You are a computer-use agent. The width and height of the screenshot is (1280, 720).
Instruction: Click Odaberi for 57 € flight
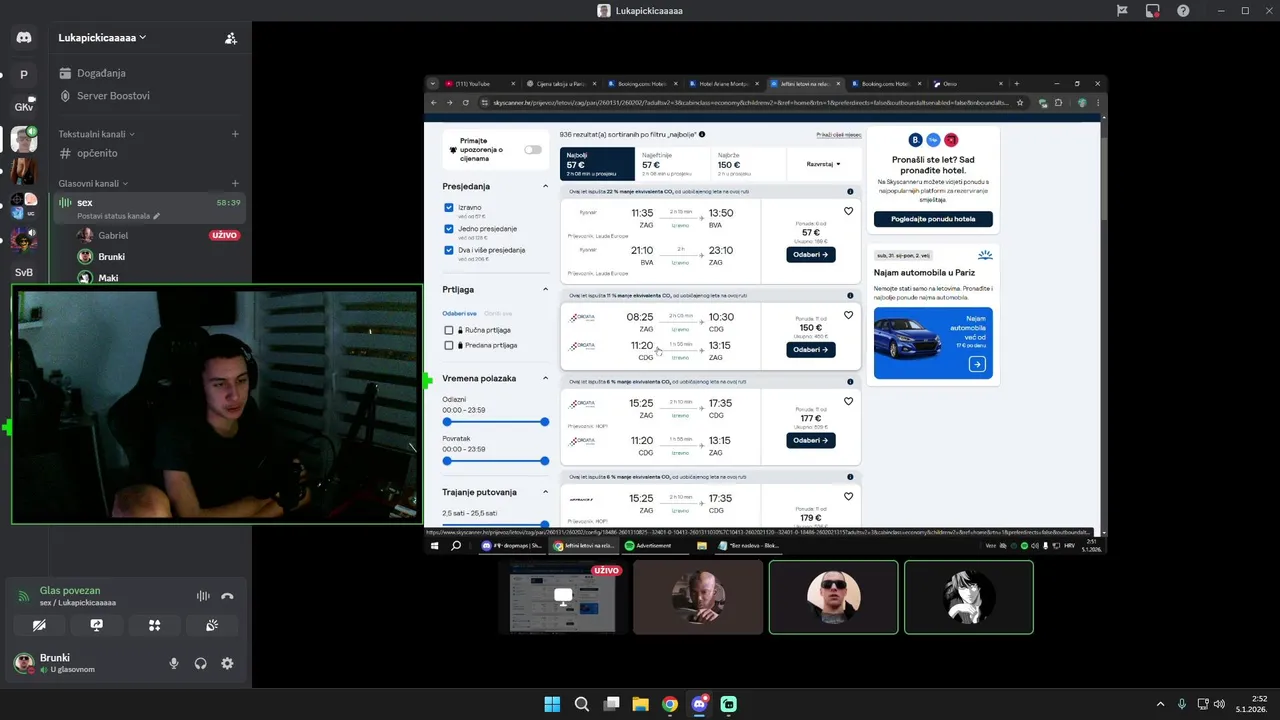tap(810, 255)
